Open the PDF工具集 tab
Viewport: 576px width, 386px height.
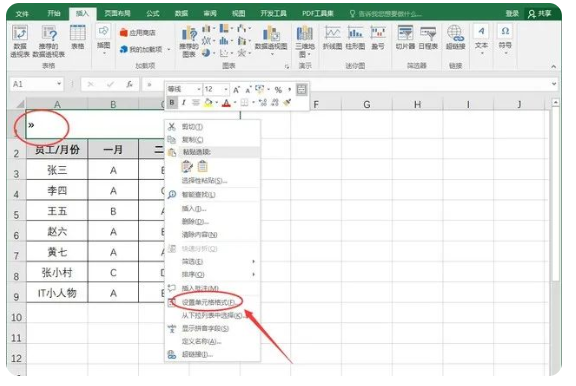click(x=318, y=14)
